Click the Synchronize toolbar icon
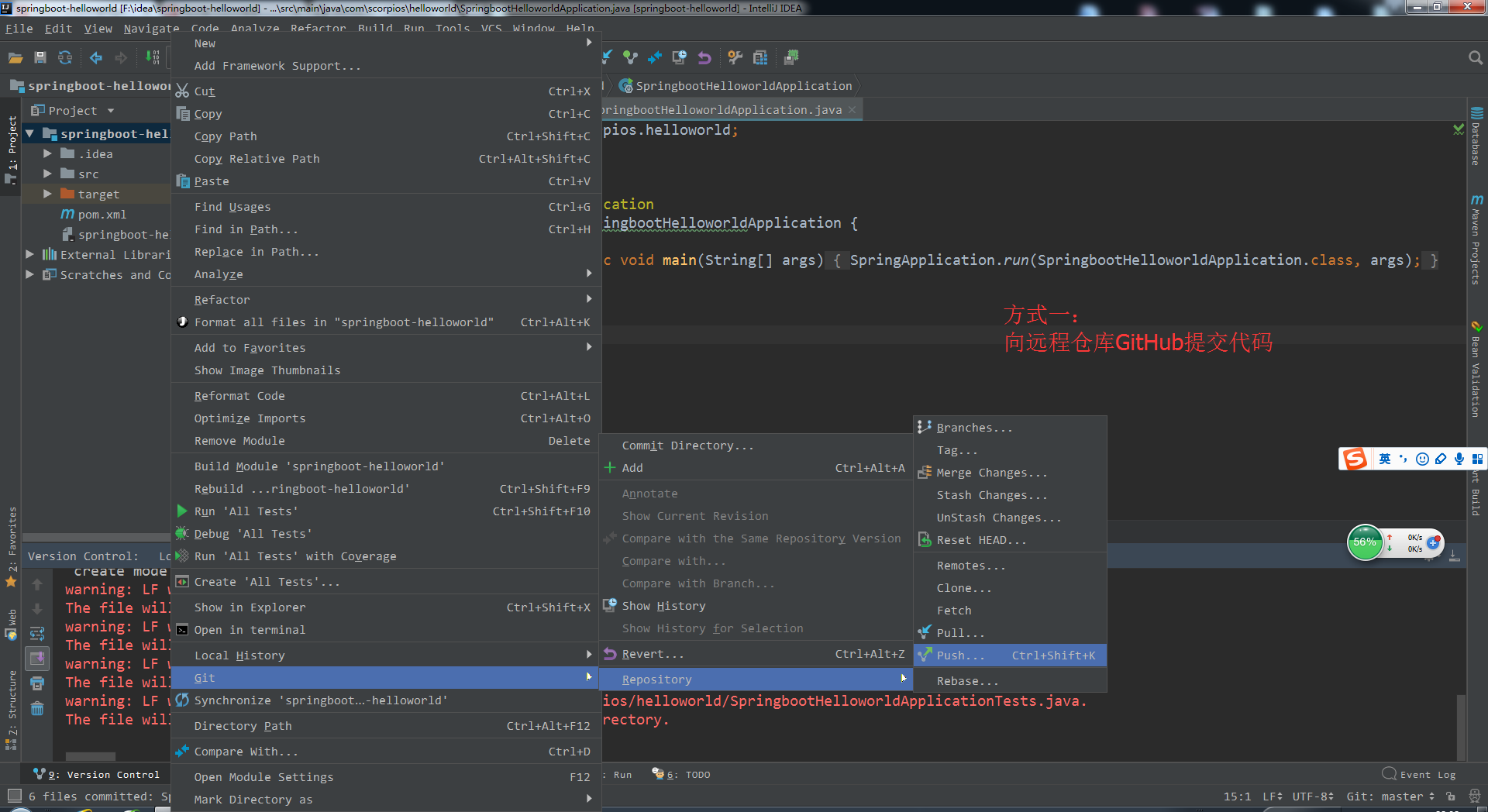Viewport: 1488px width, 812px height. click(65, 57)
